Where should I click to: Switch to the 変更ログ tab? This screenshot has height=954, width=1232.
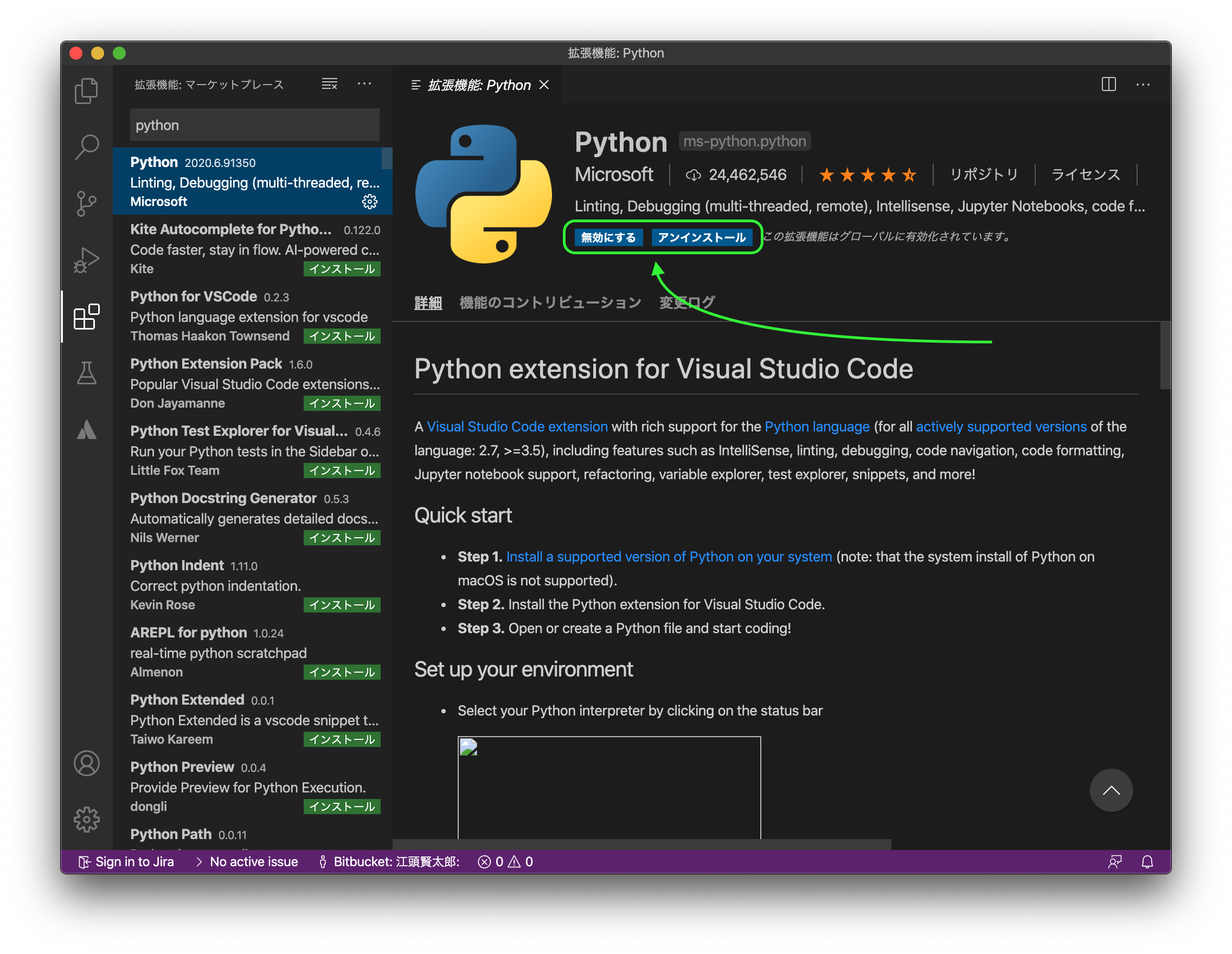pos(686,303)
